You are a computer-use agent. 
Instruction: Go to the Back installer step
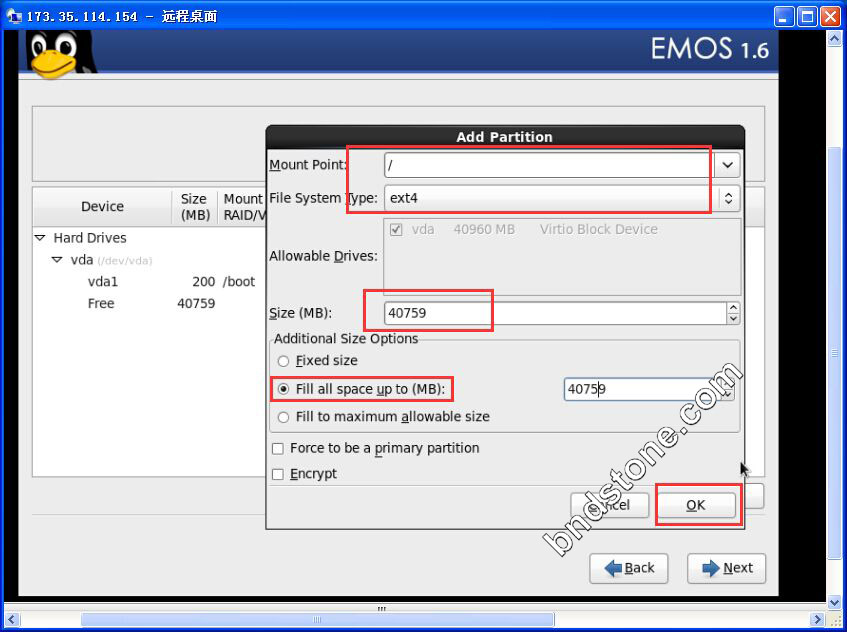(x=629, y=568)
